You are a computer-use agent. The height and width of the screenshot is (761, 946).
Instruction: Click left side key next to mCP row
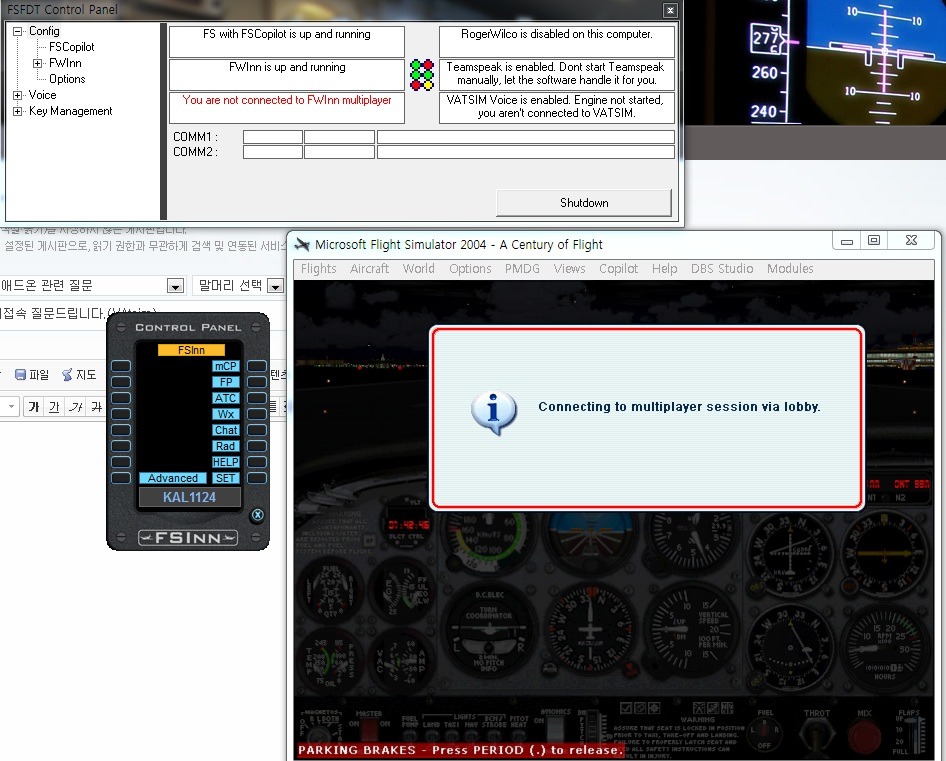pyautogui.click(x=121, y=366)
